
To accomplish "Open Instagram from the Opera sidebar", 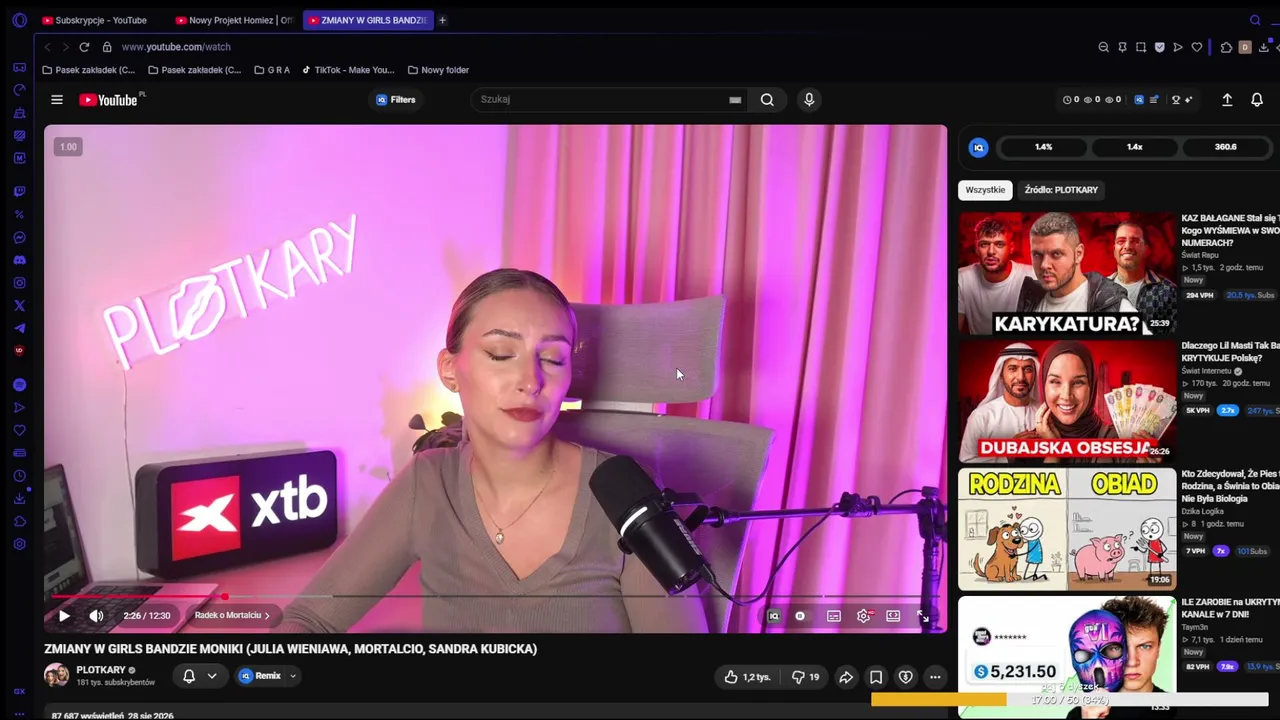I will coord(19,283).
